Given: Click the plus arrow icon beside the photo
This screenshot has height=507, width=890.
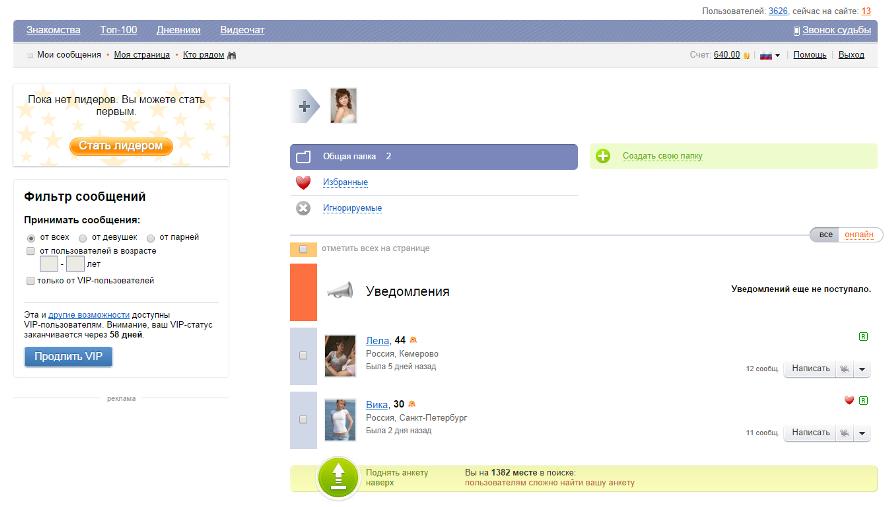Looking at the screenshot, I should pos(305,106).
